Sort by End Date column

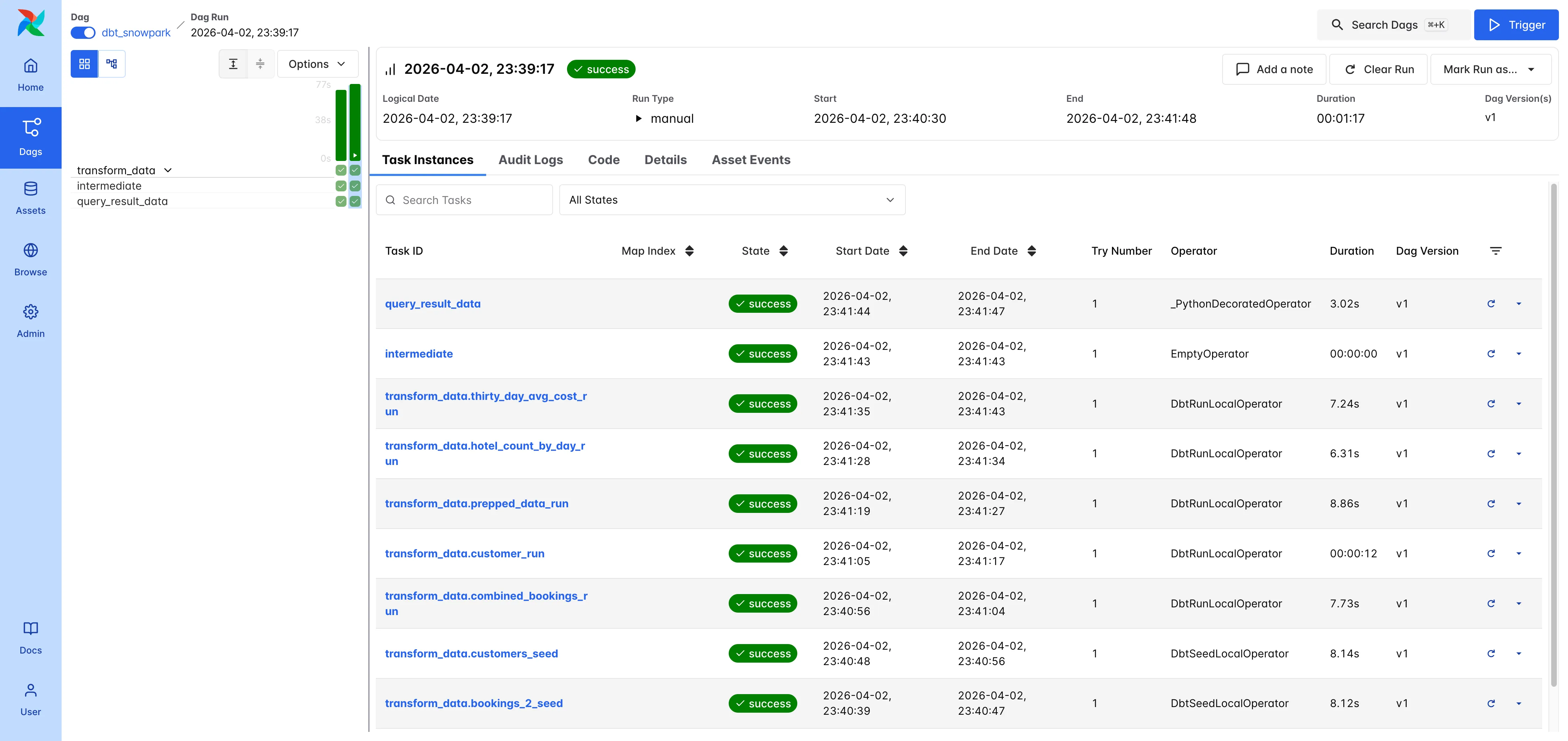1032,250
